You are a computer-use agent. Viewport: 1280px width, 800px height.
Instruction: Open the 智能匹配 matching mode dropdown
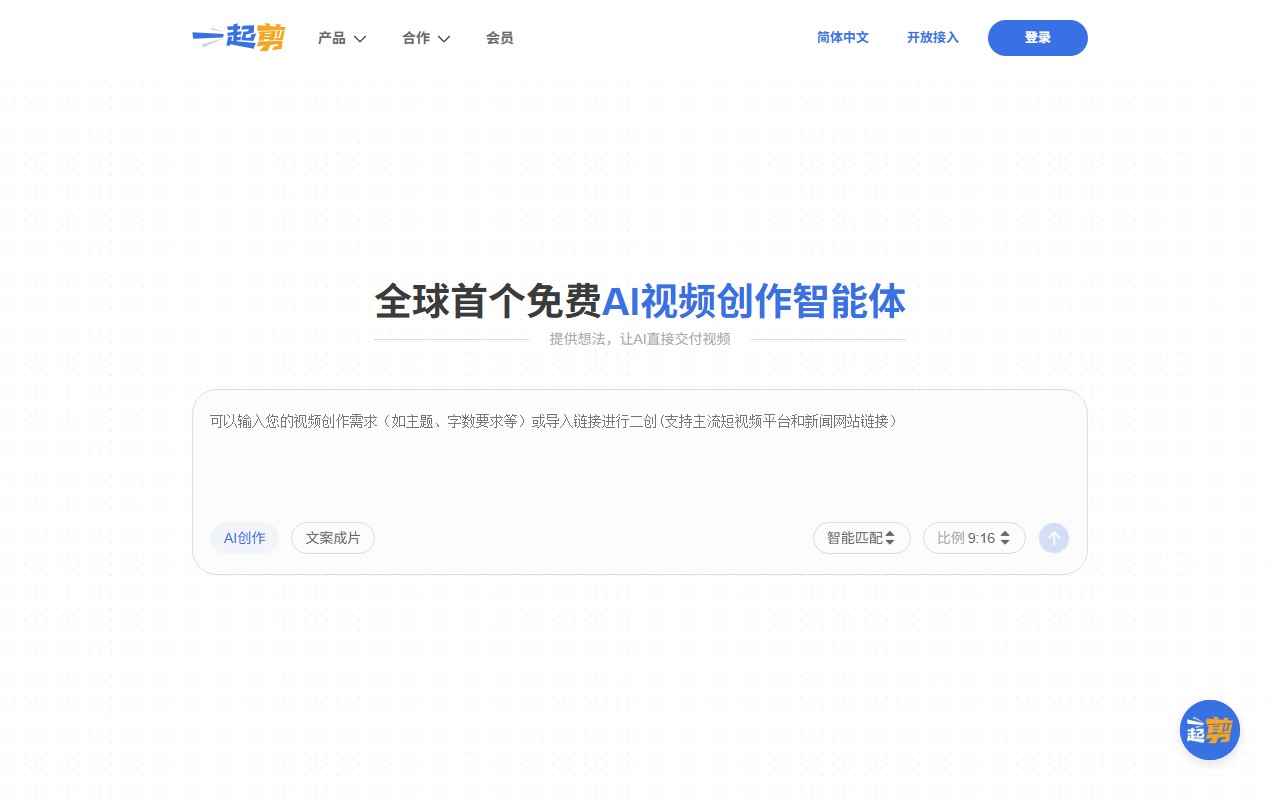click(x=862, y=538)
